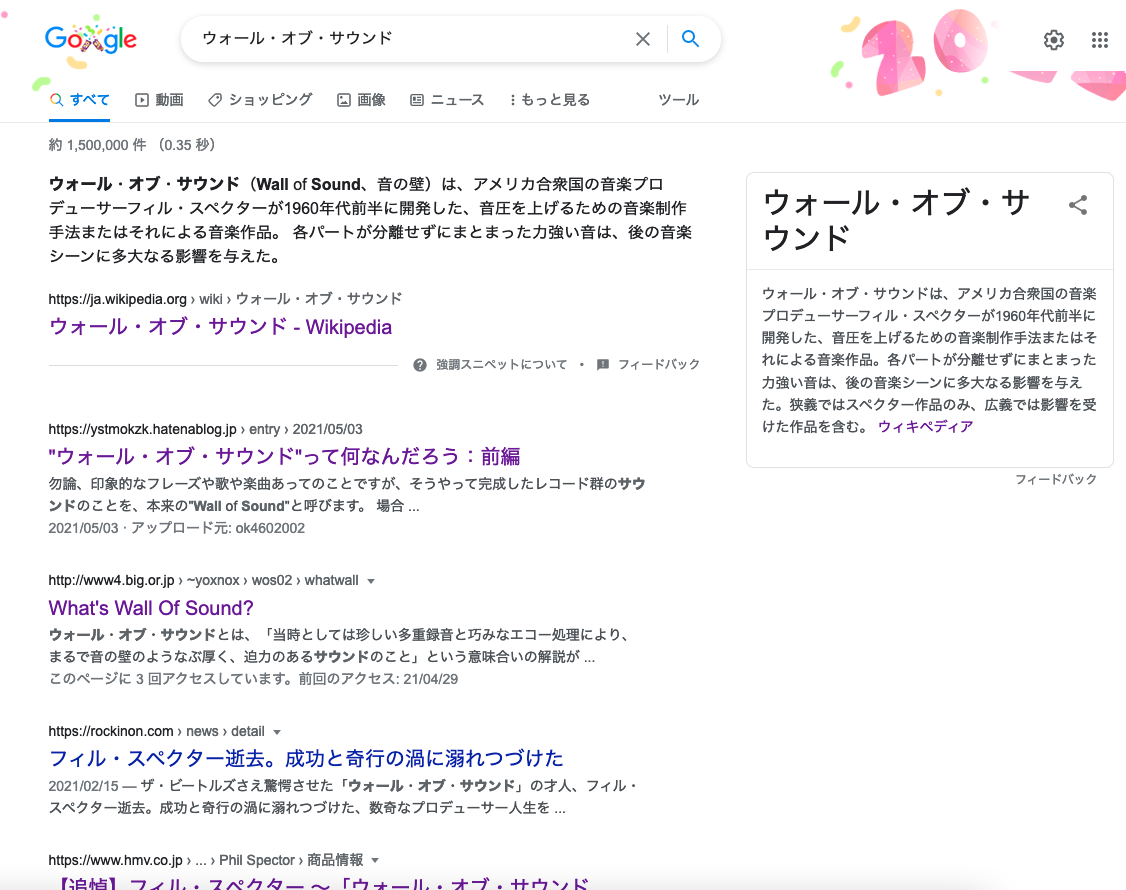Open the Wikipedia result for ウォール・オブ・サウンド

point(220,327)
